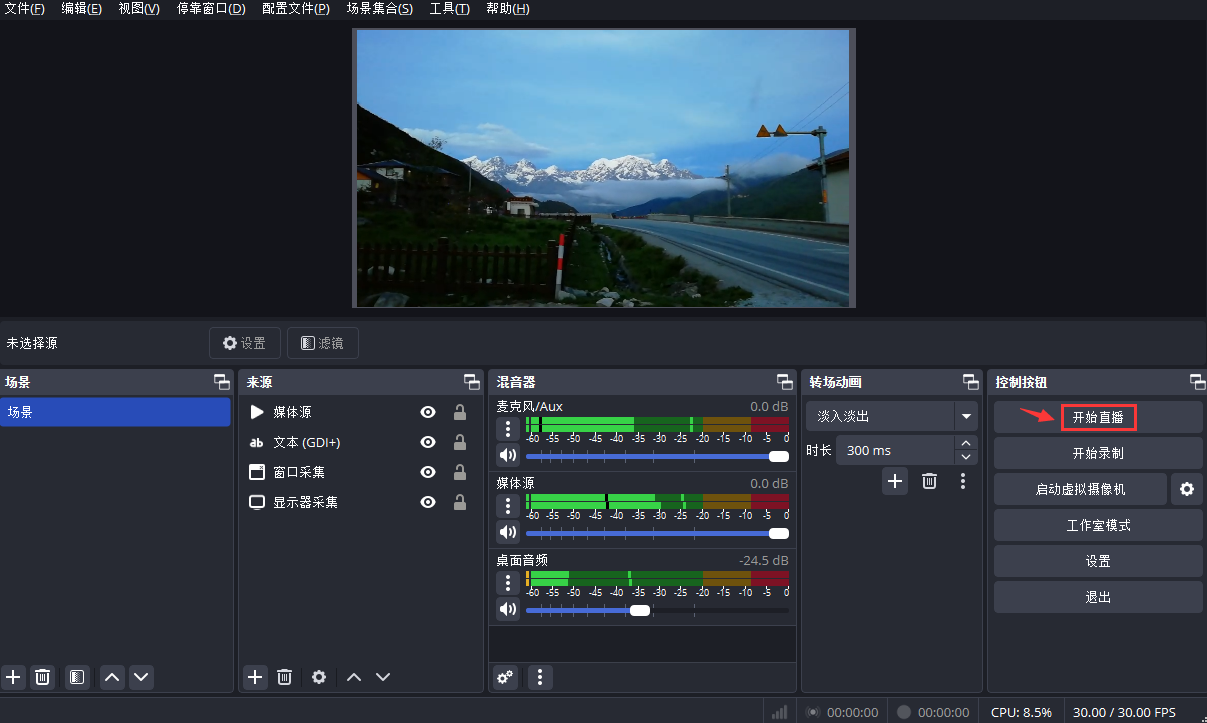
Task: Open source properties gear in 来源 panel
Action: [319, 677]
